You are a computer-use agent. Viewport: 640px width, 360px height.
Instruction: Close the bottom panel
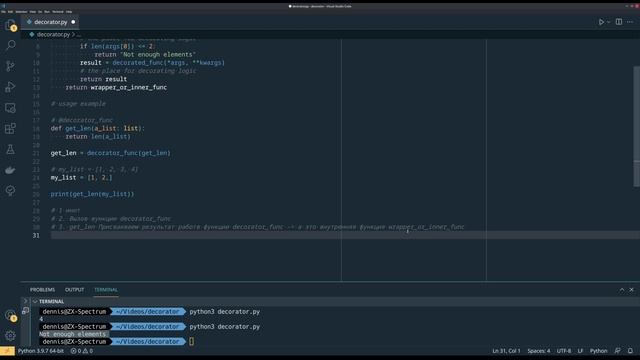pyautogui.click(x=631, y=290)
